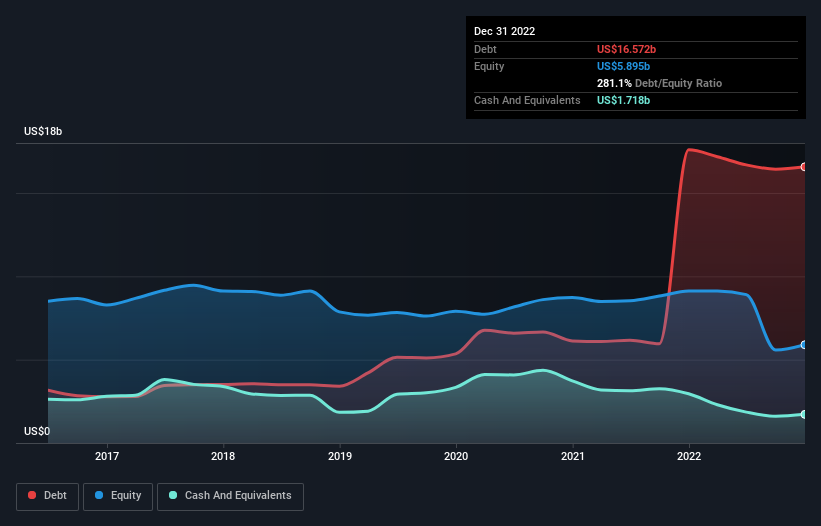This screenshot has width=821, height=526.
Task: Click the US$1.718b cash value in the tooltip
Action: point(623,100)
